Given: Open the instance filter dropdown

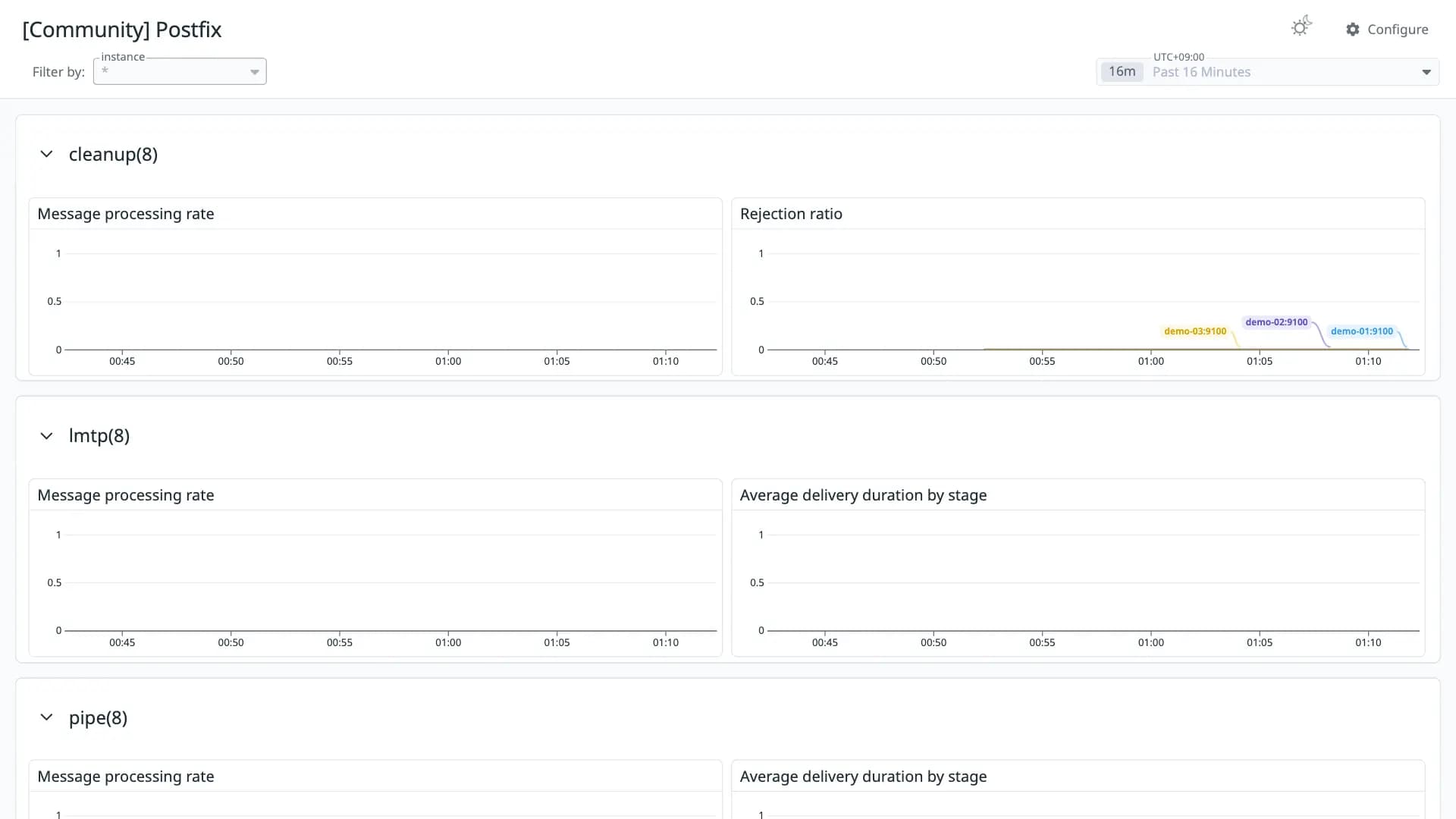Looking at the screenshot, I should click(180, 71).
